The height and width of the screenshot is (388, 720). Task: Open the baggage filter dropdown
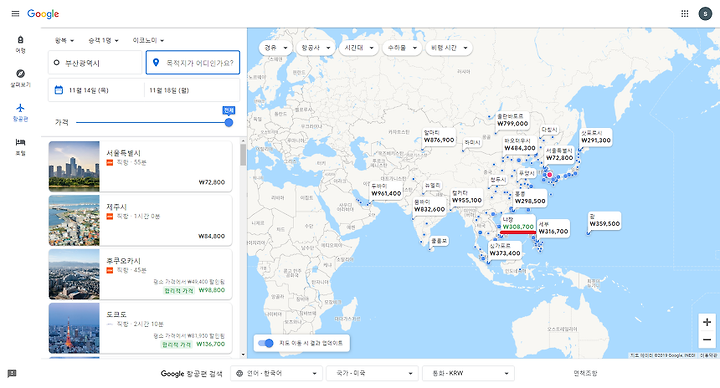pyautogui.click(x=402, y=48)
